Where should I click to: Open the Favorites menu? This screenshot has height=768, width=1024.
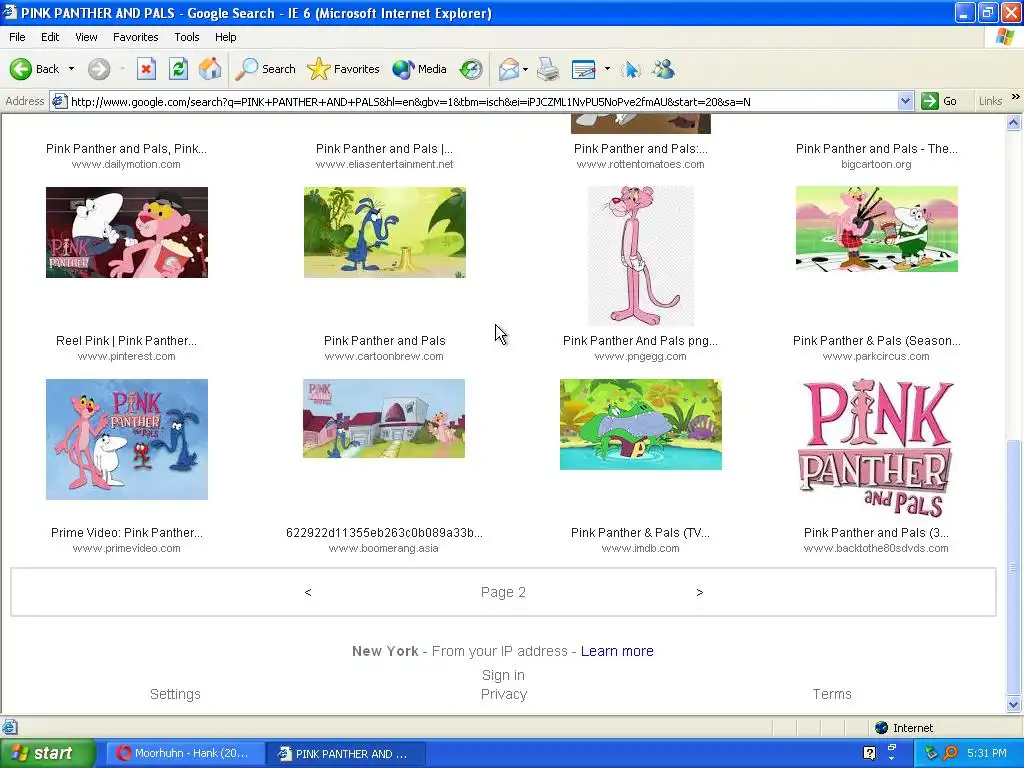[135, 37]
